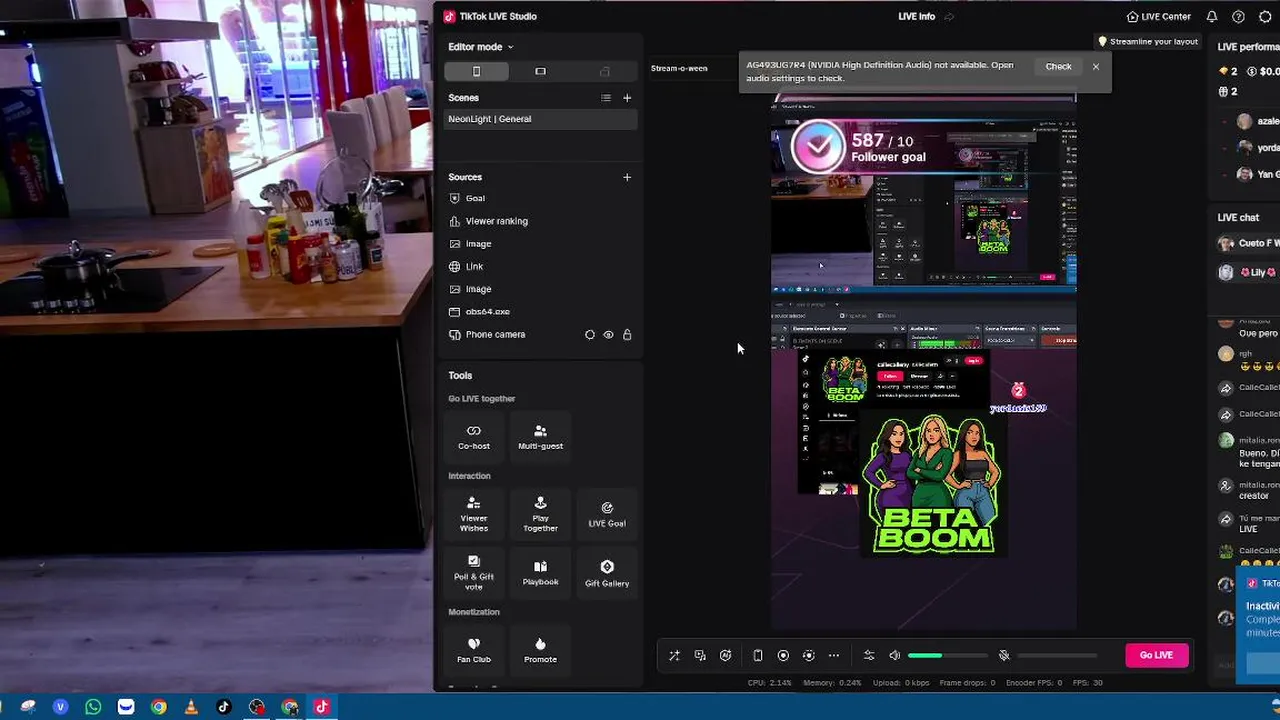This screenshot has height=720, width=1280.
Task: Open WhatsApp from the taskbar
Action: pyautogui.click(x=93, y=707)
